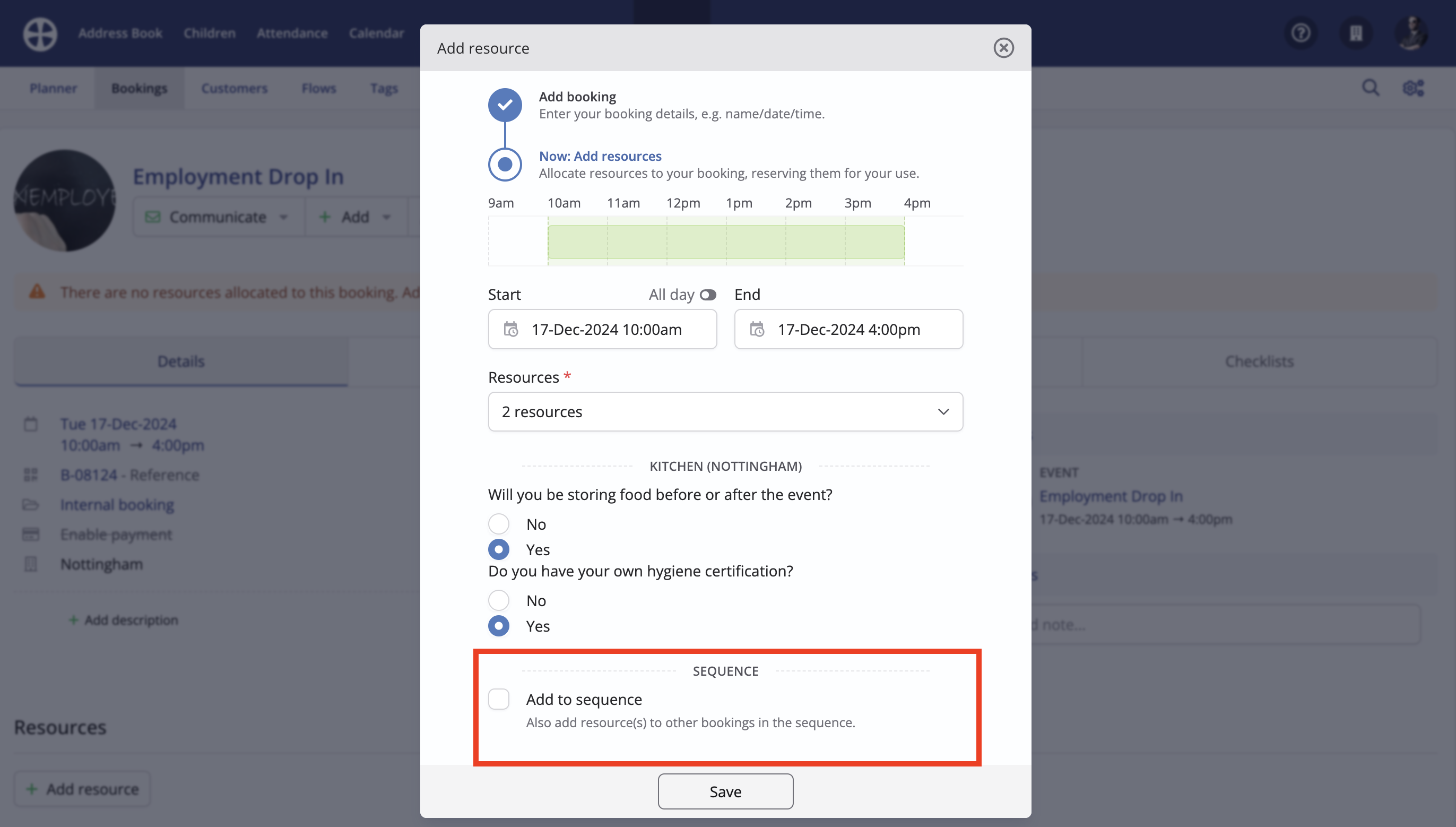Click the reference grid icon beside B-08124
The image size is (1456, 827).
coord(31,475)
